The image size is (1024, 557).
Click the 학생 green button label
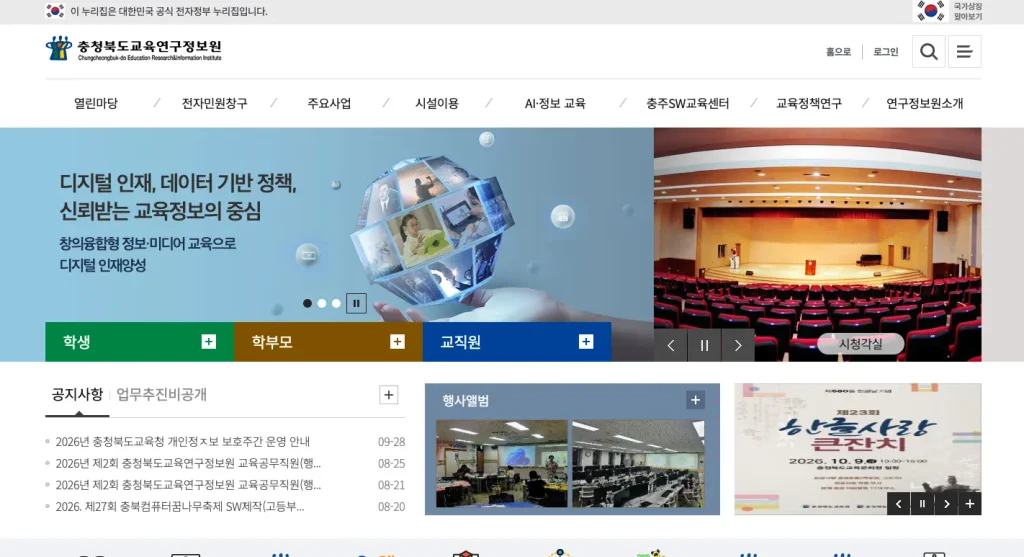click(x=76, y=342)
